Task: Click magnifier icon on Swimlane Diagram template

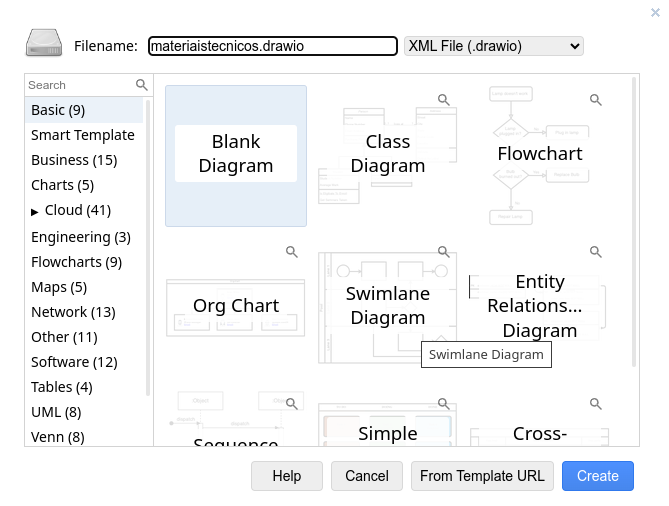Action: [x=443, y=252]
